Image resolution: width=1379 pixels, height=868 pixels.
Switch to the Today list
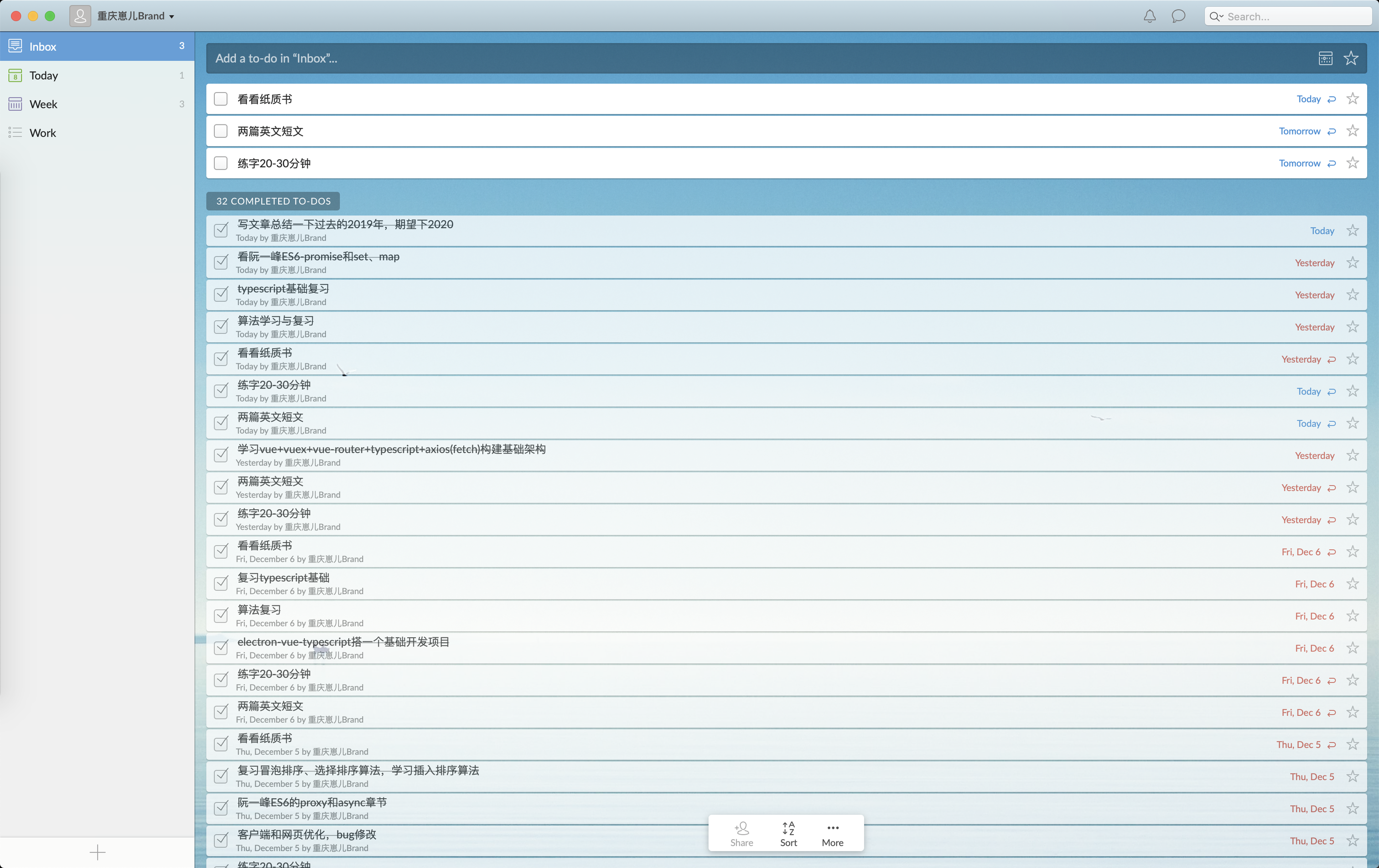43,76
